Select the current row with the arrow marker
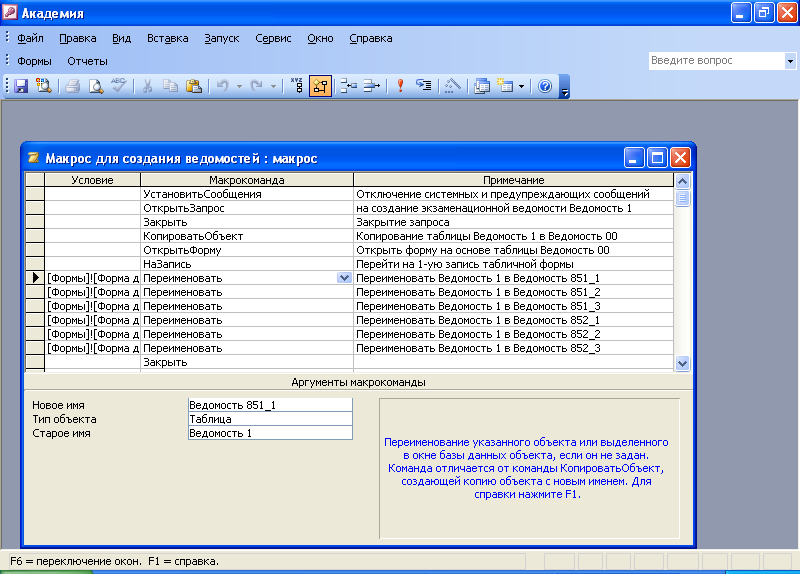The height and width of the screenshot is (574, 800). point(35,278)
